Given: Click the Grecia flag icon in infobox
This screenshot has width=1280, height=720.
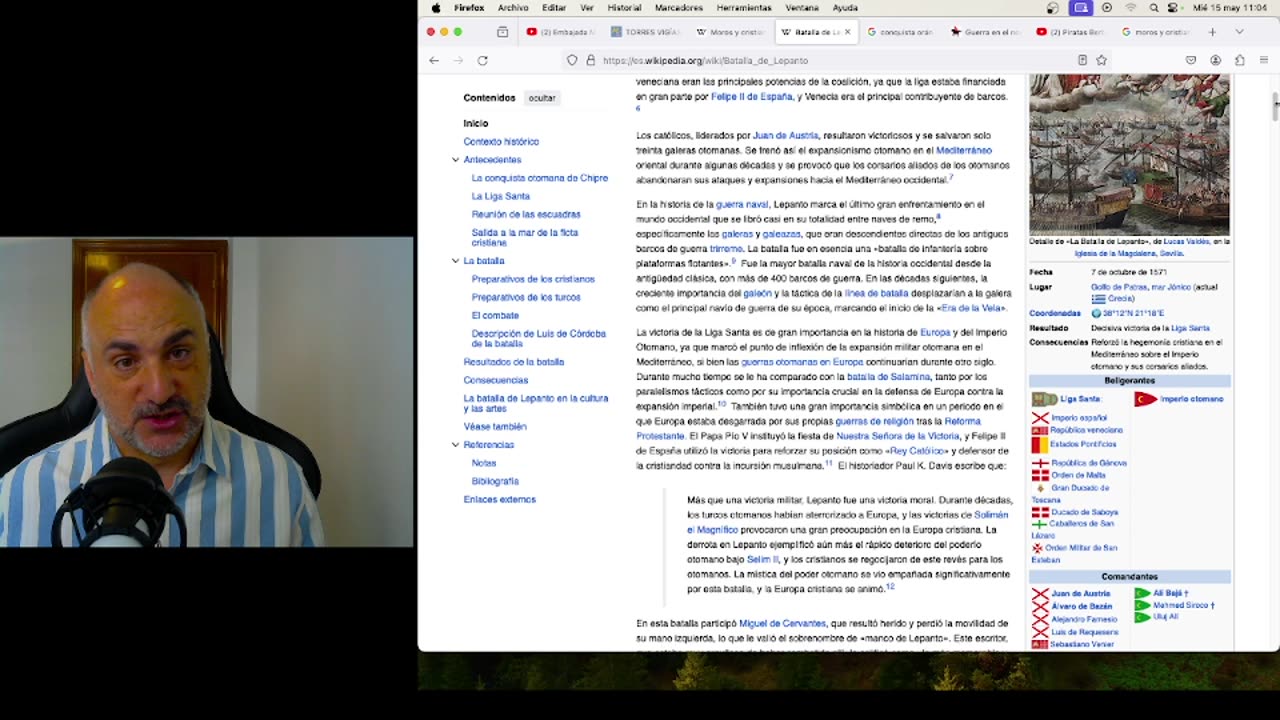Looking at the screenshot, I should (x=1098, y=299).
